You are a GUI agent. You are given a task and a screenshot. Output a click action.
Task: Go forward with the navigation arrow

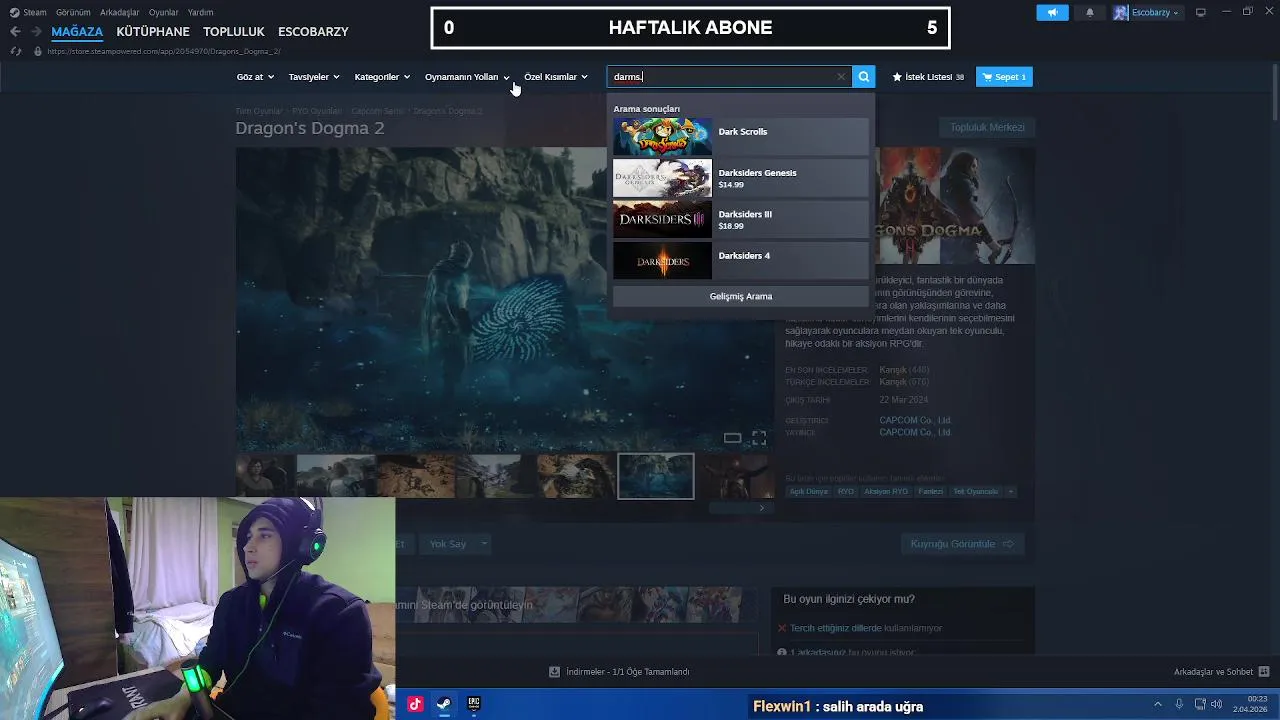(36, 31)
